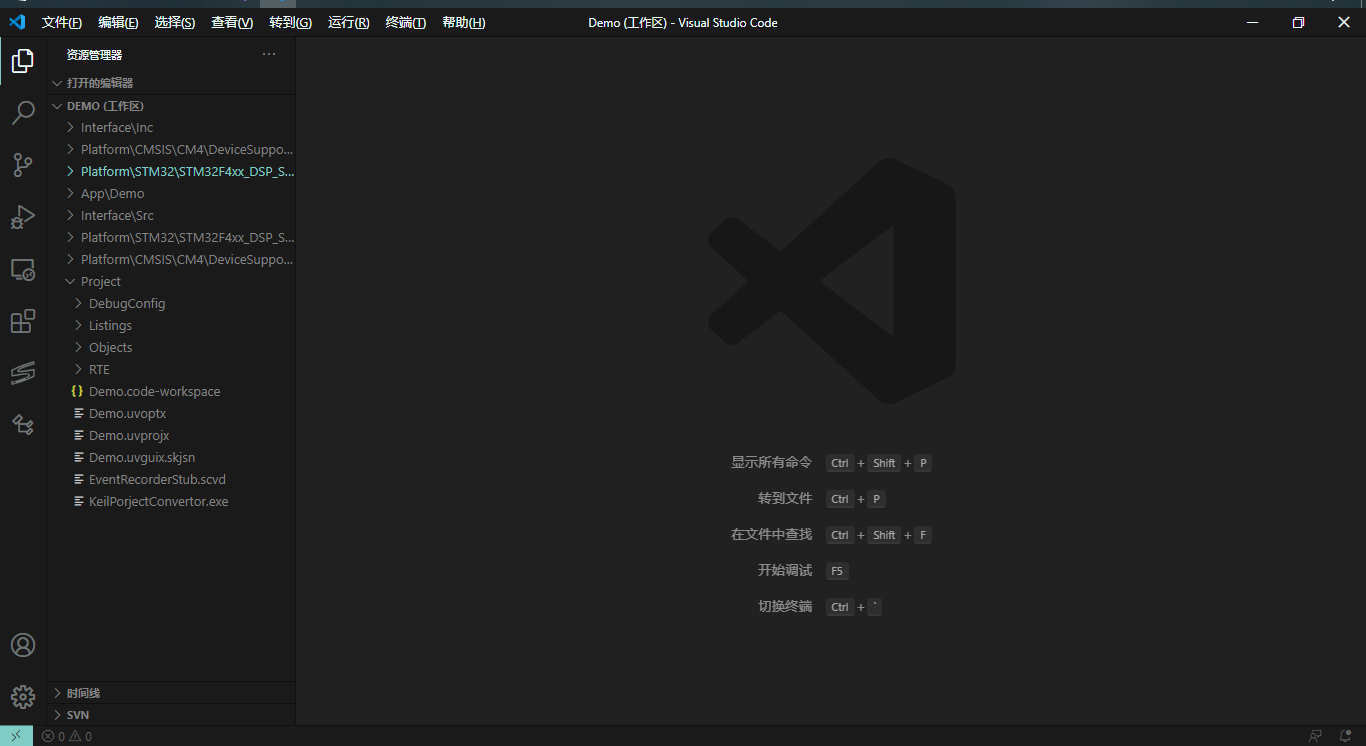Open notifications bell in status bar

(x=1345, y=736)
